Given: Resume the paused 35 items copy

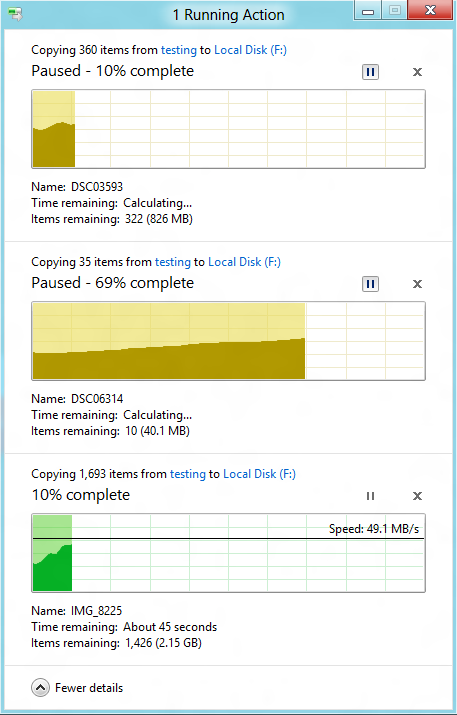Looking at the screenshot, I should (370, 284).
